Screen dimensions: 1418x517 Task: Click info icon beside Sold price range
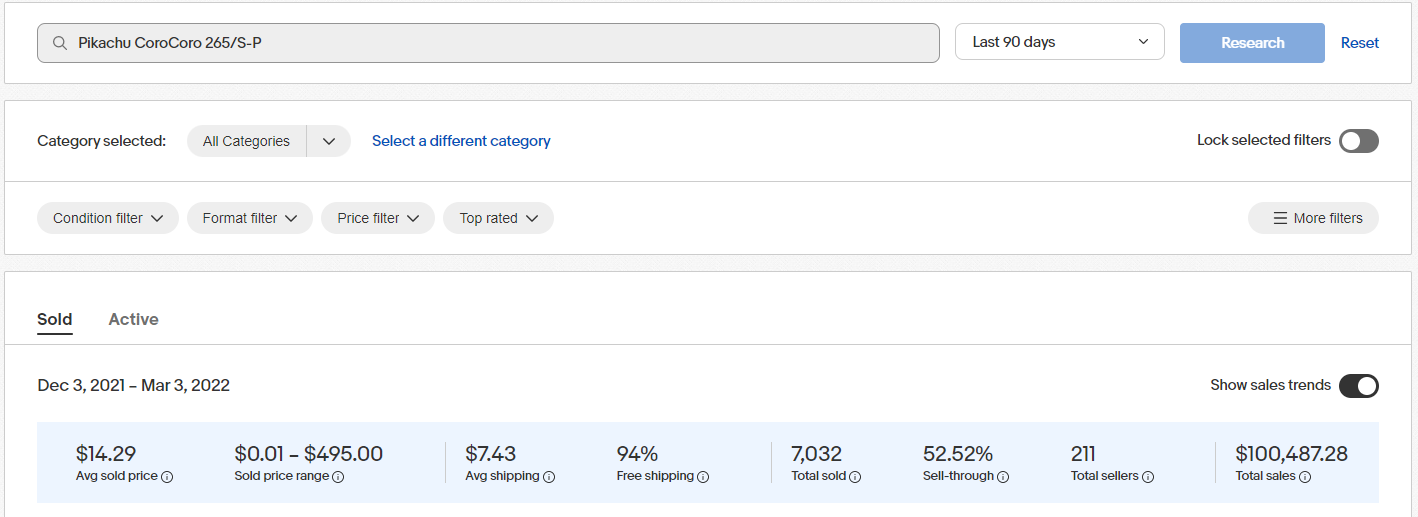[x=338, y=477]
